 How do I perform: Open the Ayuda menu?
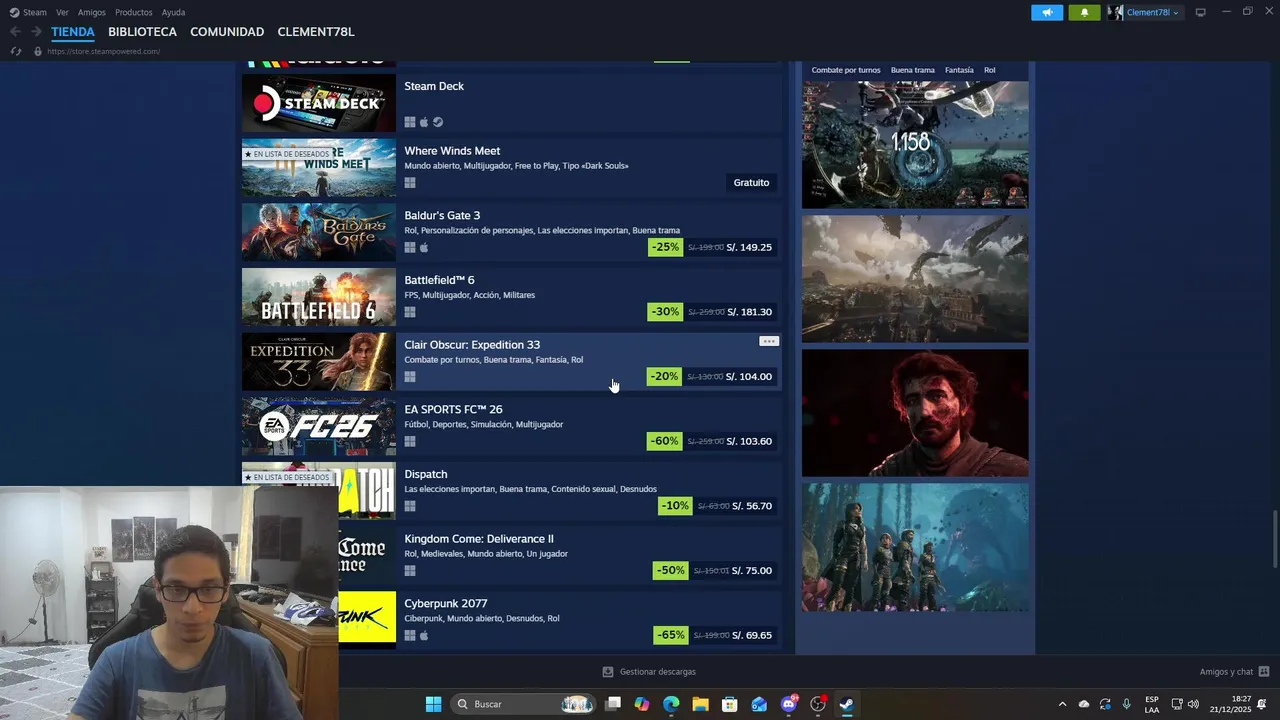pyautogui.click(x=174, y=12)
